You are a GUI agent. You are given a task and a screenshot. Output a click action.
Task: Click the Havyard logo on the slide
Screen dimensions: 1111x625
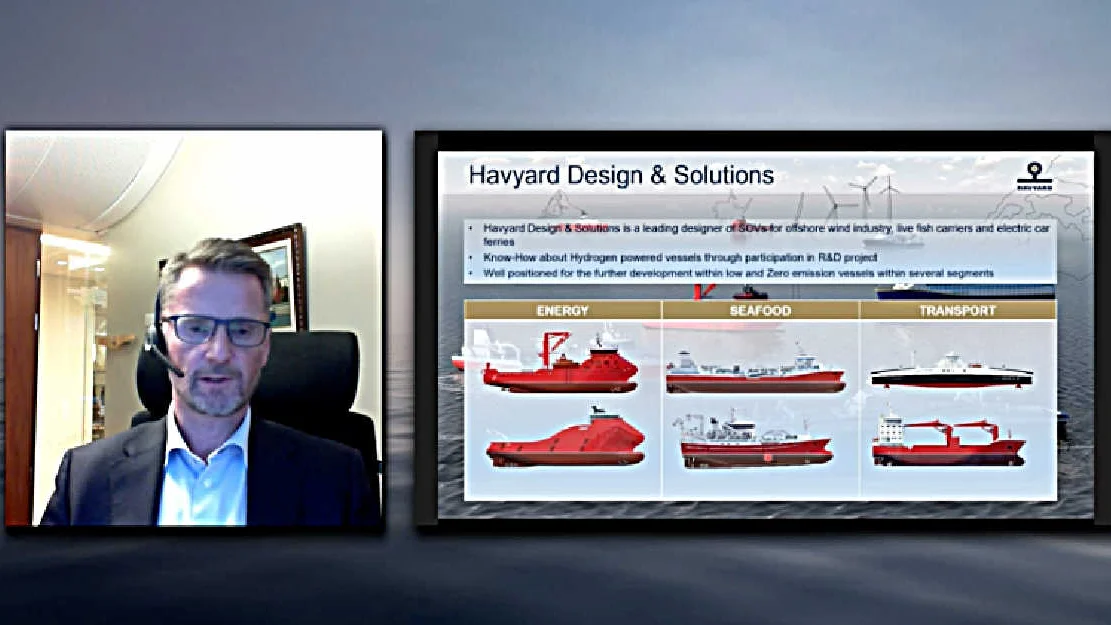click(x=1038, y=174)
